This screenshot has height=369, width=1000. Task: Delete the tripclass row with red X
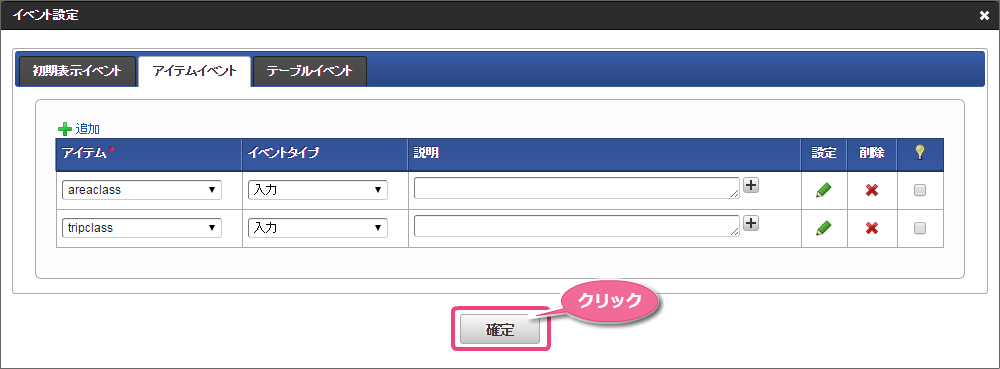click(x=872, y=228)
